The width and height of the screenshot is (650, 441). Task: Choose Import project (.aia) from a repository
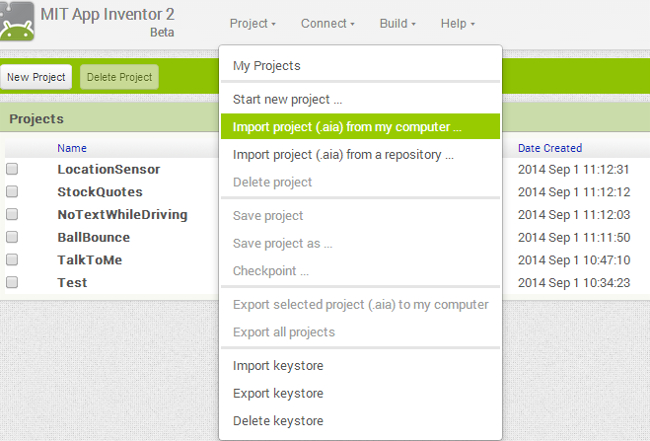(343, 155)
